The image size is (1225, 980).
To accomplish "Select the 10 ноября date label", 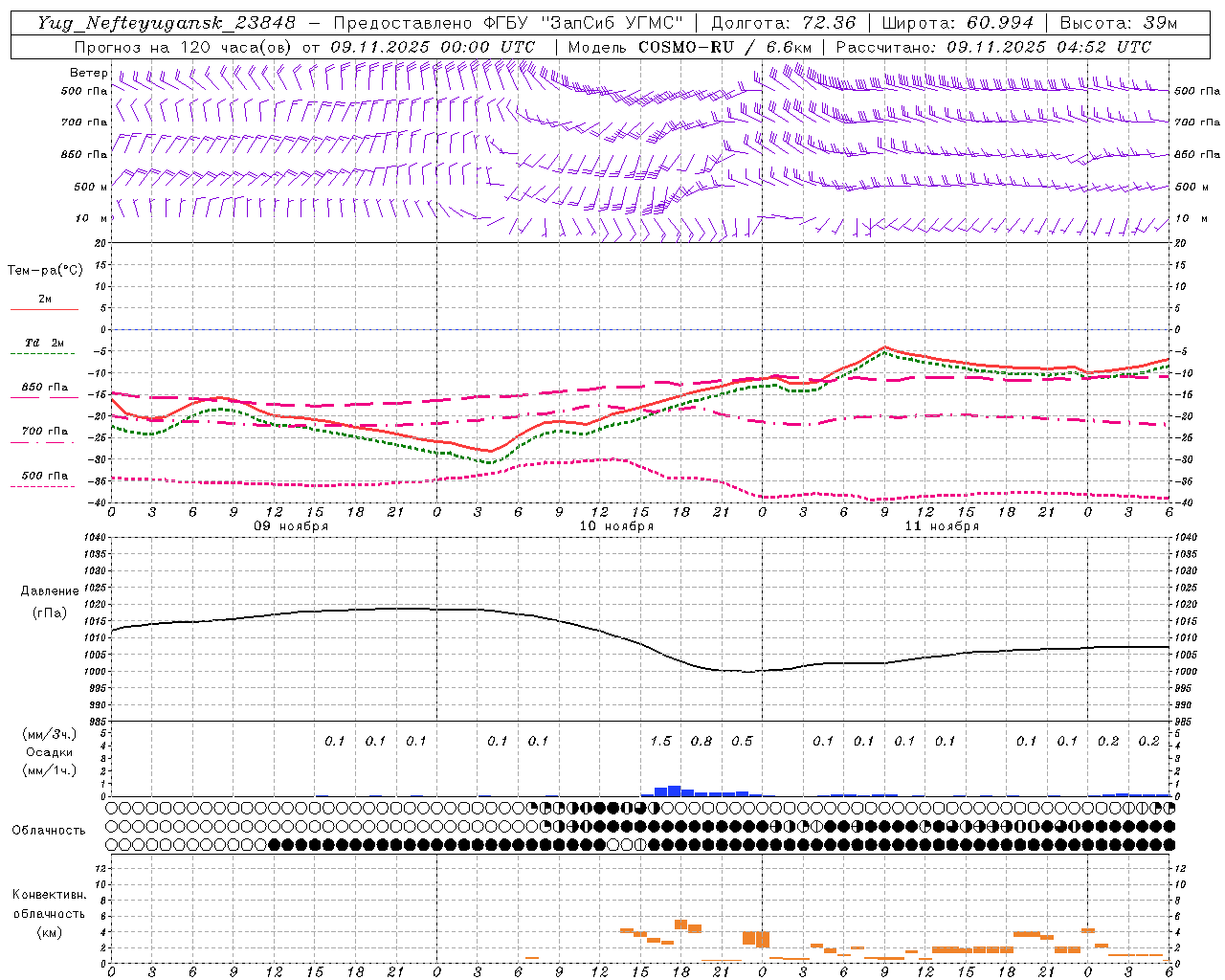I will [616, 526].
